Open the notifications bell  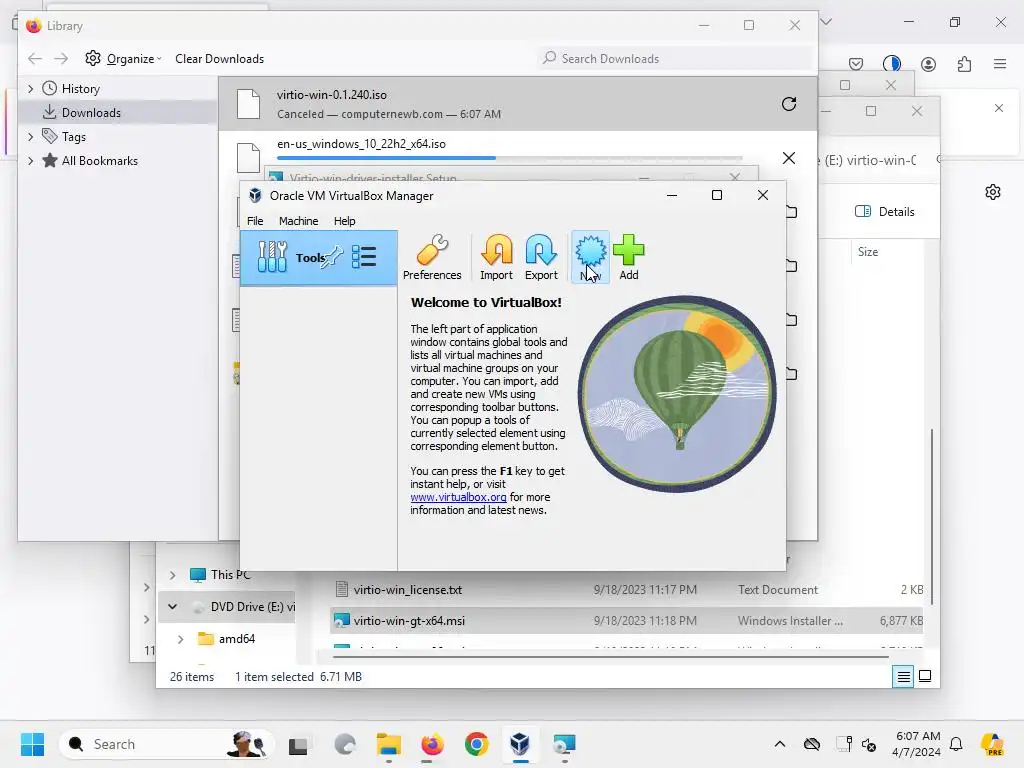956,744
